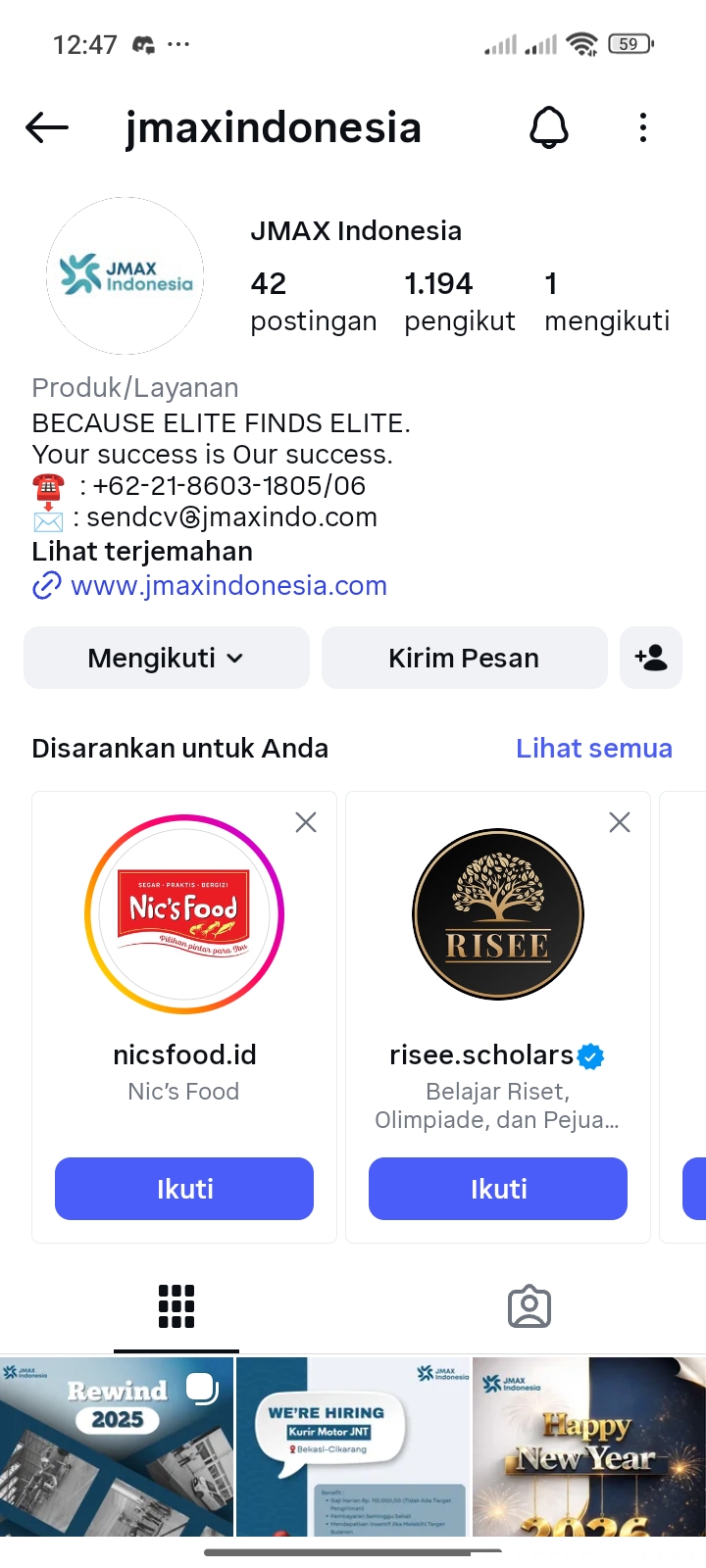Viewport: 706px width, 1568px height.
Task: Open the We're Hiring post thumbnail
Action: pos(353,1446)
